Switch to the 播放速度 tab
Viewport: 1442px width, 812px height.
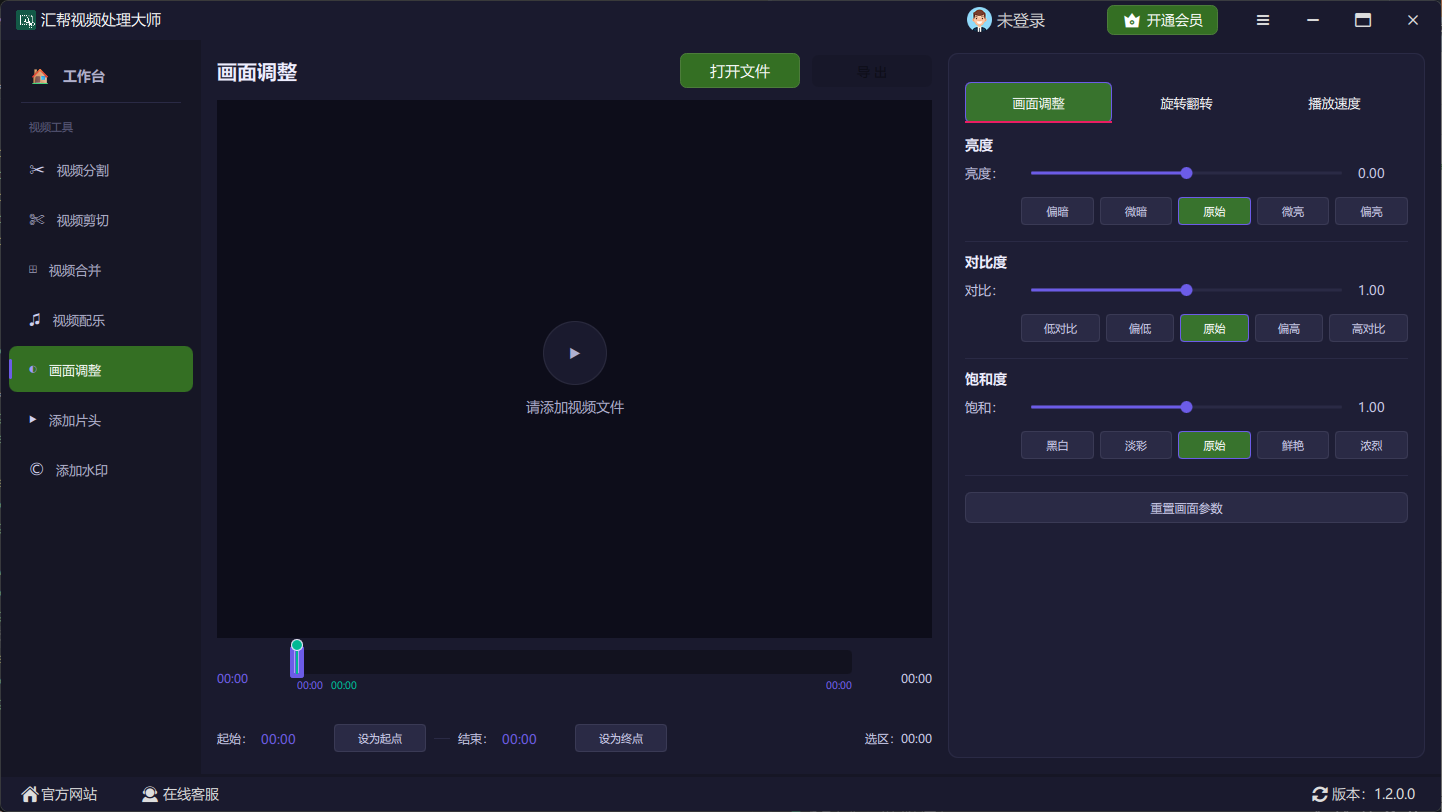[1334, 103]
